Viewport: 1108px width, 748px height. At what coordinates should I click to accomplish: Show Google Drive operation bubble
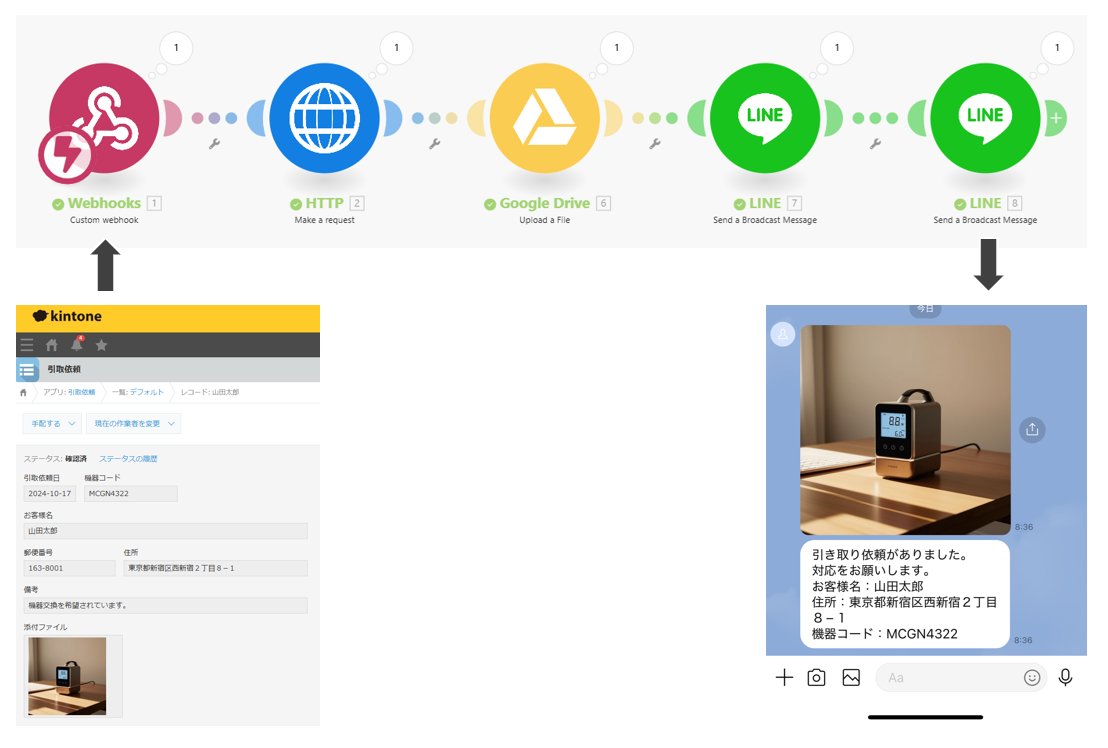pyautogui.click(x=617, y=48)
